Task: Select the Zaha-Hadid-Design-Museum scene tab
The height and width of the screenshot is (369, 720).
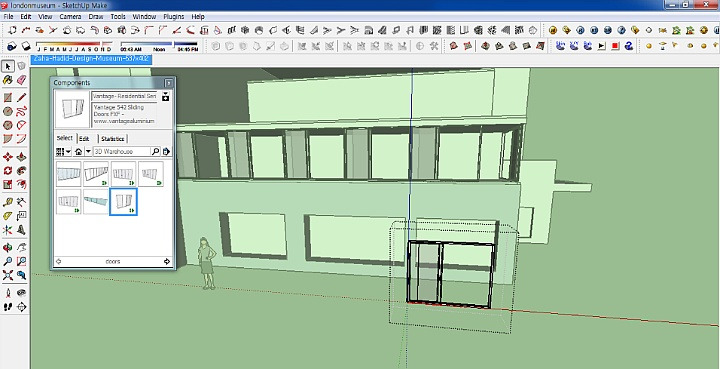Action: click(x=91, y=59)
